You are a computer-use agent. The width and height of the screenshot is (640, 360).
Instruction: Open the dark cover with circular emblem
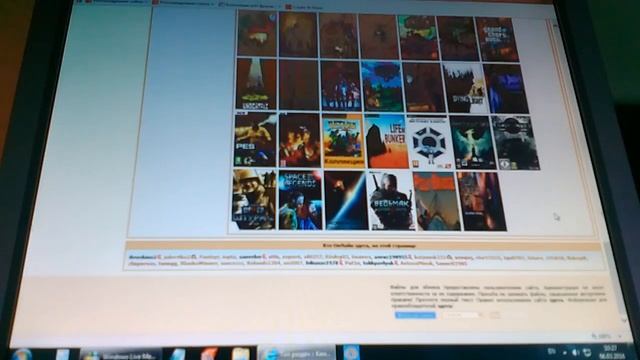[x=516, y=143]
